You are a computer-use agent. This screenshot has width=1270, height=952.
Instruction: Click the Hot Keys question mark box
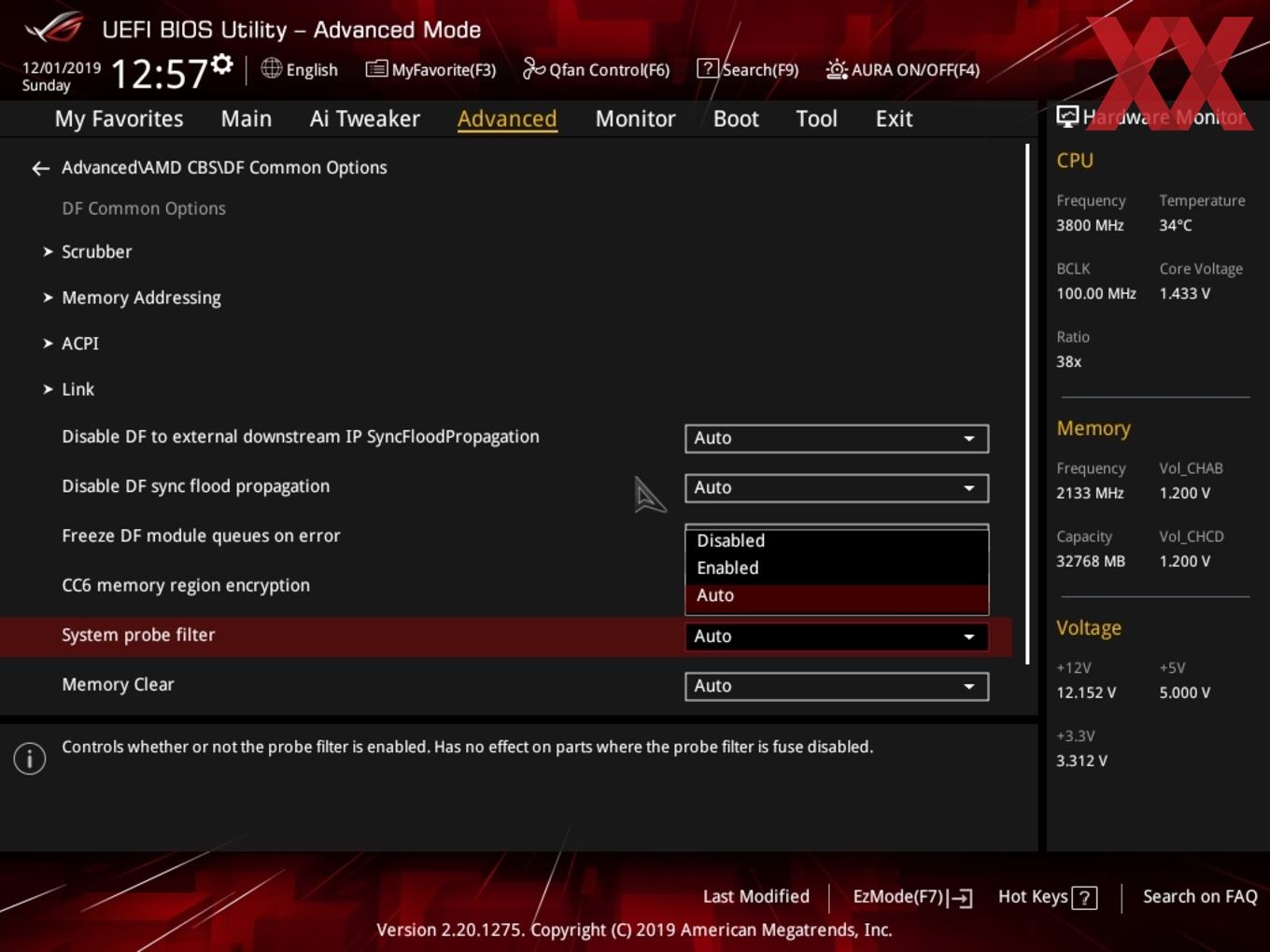click(x=1084, y=898)
